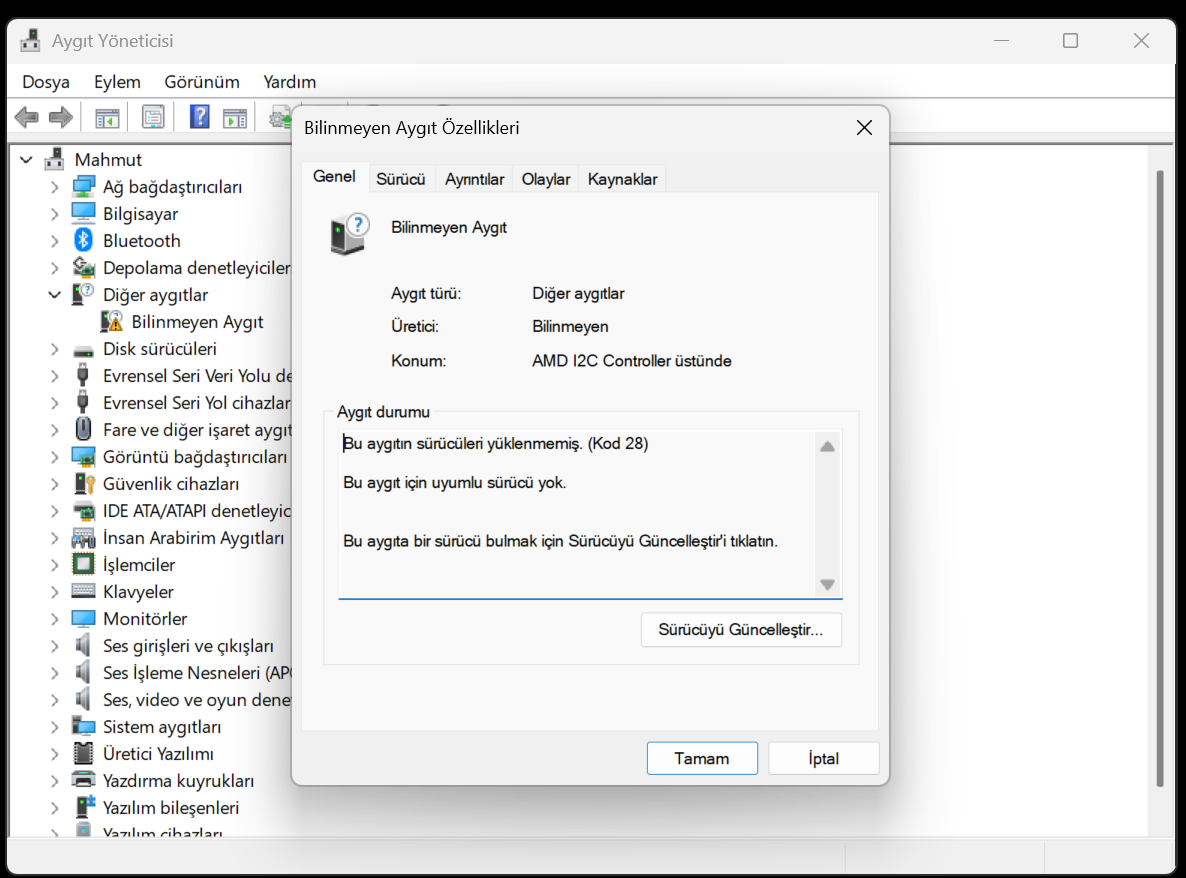
Task: Select the İnsan Arabirim Aygıtları icon
Action: pos(83,538)
